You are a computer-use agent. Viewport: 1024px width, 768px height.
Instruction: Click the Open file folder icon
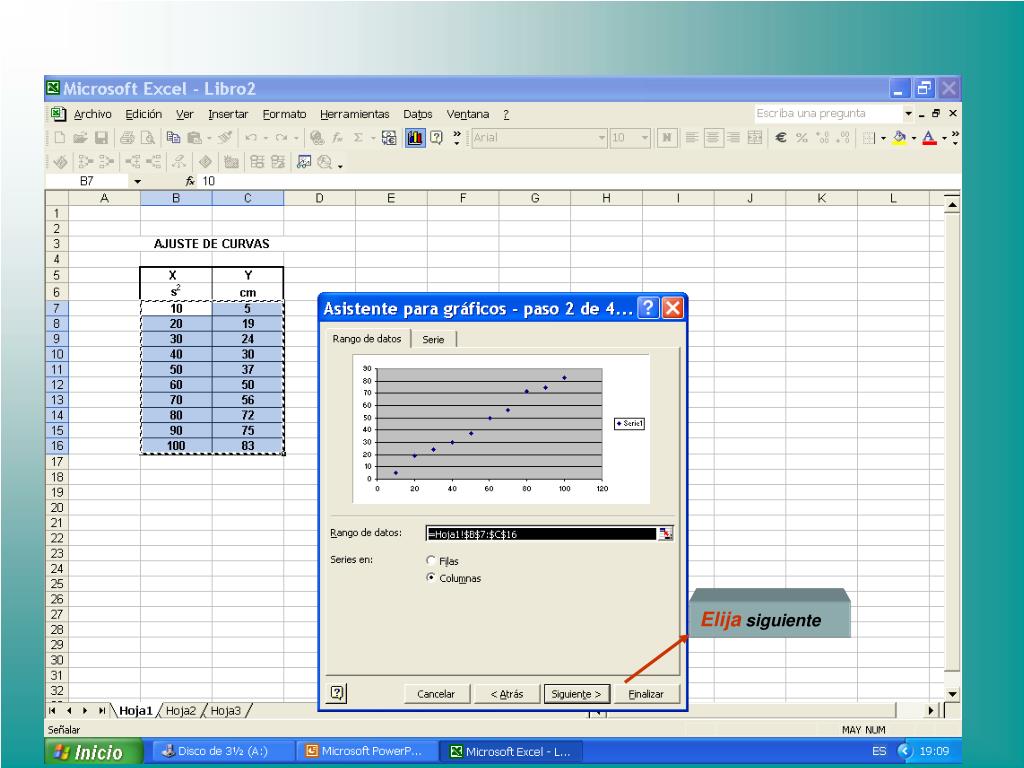(80, 137)
